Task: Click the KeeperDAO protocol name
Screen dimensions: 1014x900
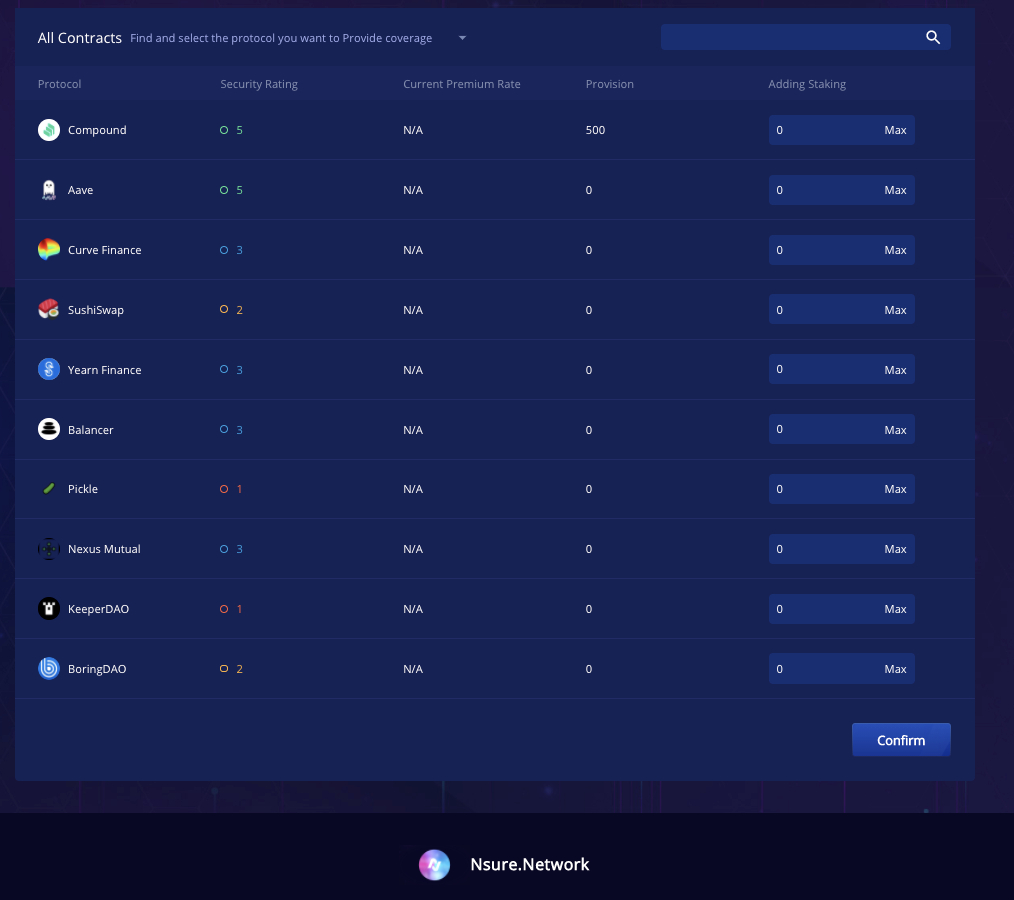Action: [98, 609]
